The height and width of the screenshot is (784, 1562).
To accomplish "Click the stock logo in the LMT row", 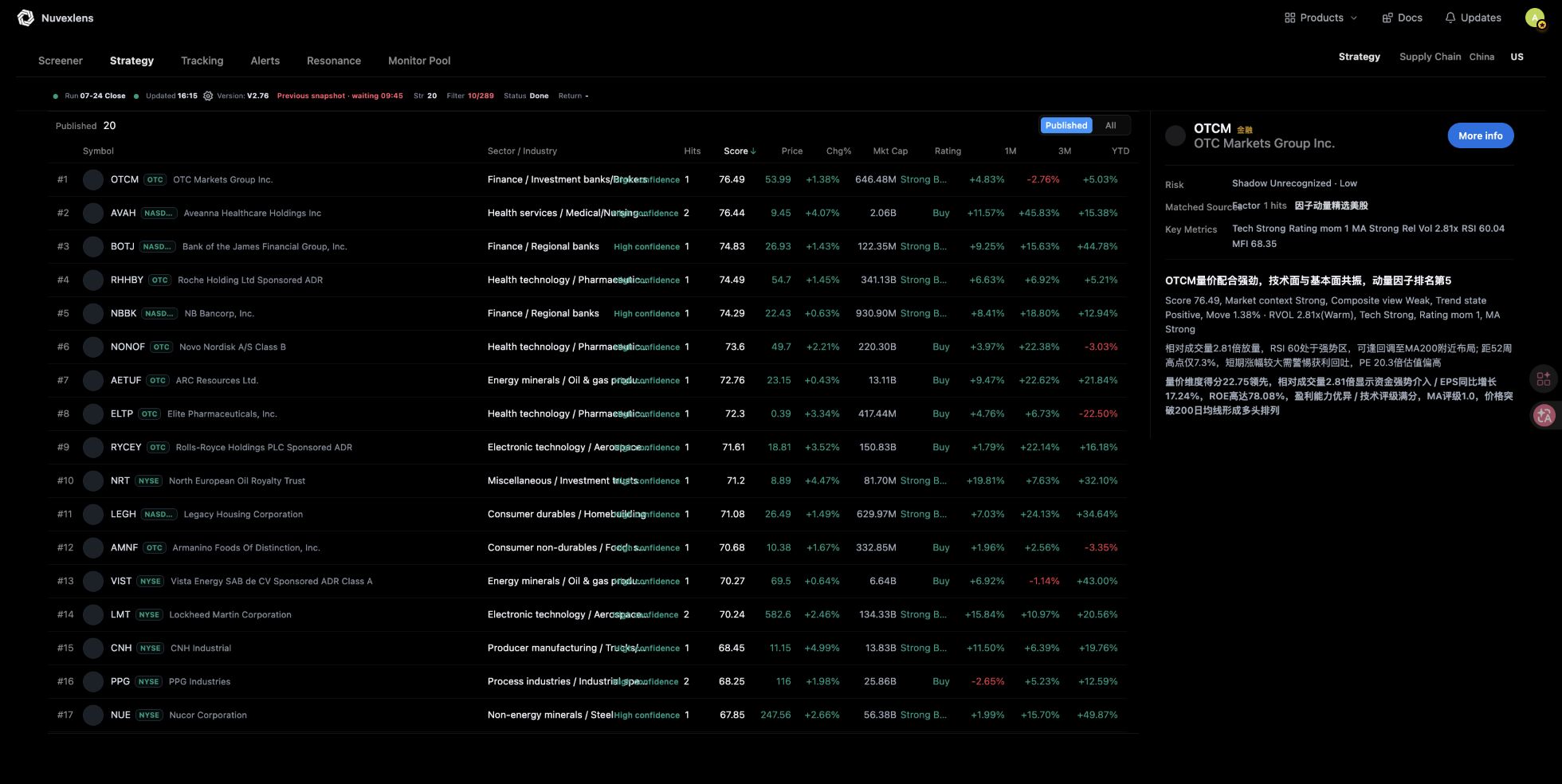I will pos(93,614).
